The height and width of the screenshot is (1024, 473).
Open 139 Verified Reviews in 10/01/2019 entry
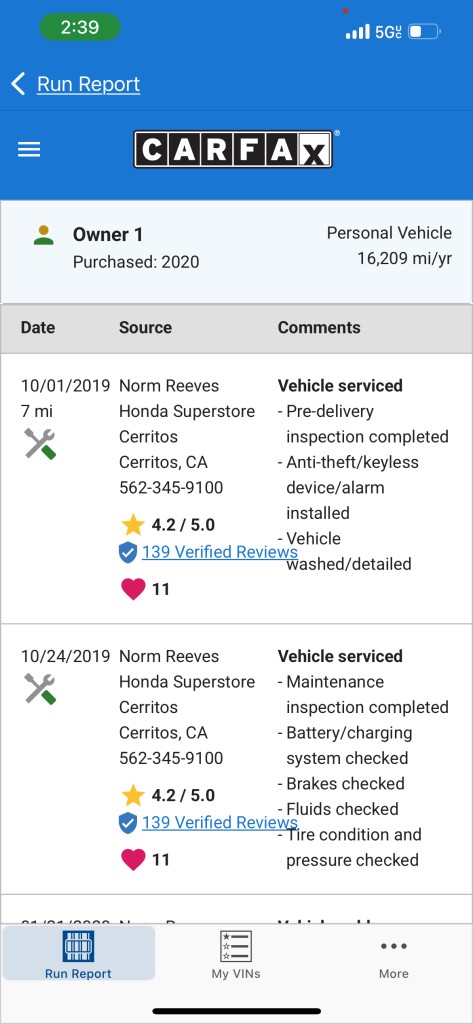220,552
